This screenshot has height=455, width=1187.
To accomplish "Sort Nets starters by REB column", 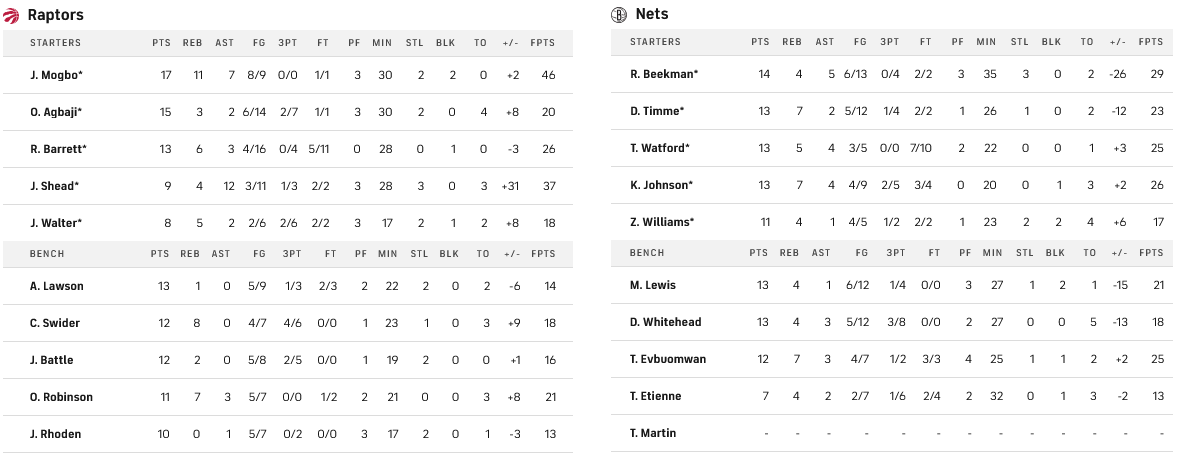I will click(x=791, y=42).
